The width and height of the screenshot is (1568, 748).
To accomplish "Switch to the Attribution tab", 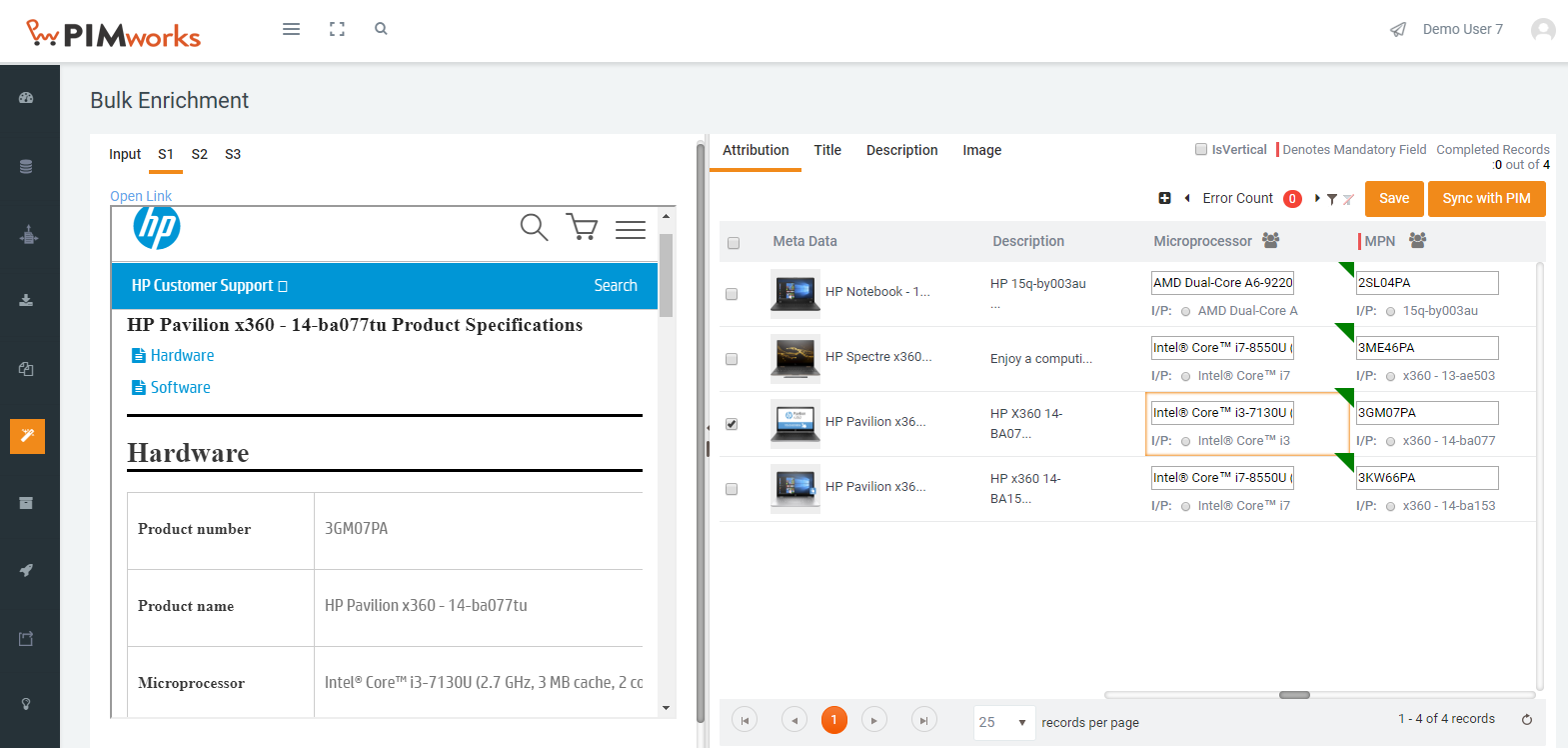I will pos(756,150).
